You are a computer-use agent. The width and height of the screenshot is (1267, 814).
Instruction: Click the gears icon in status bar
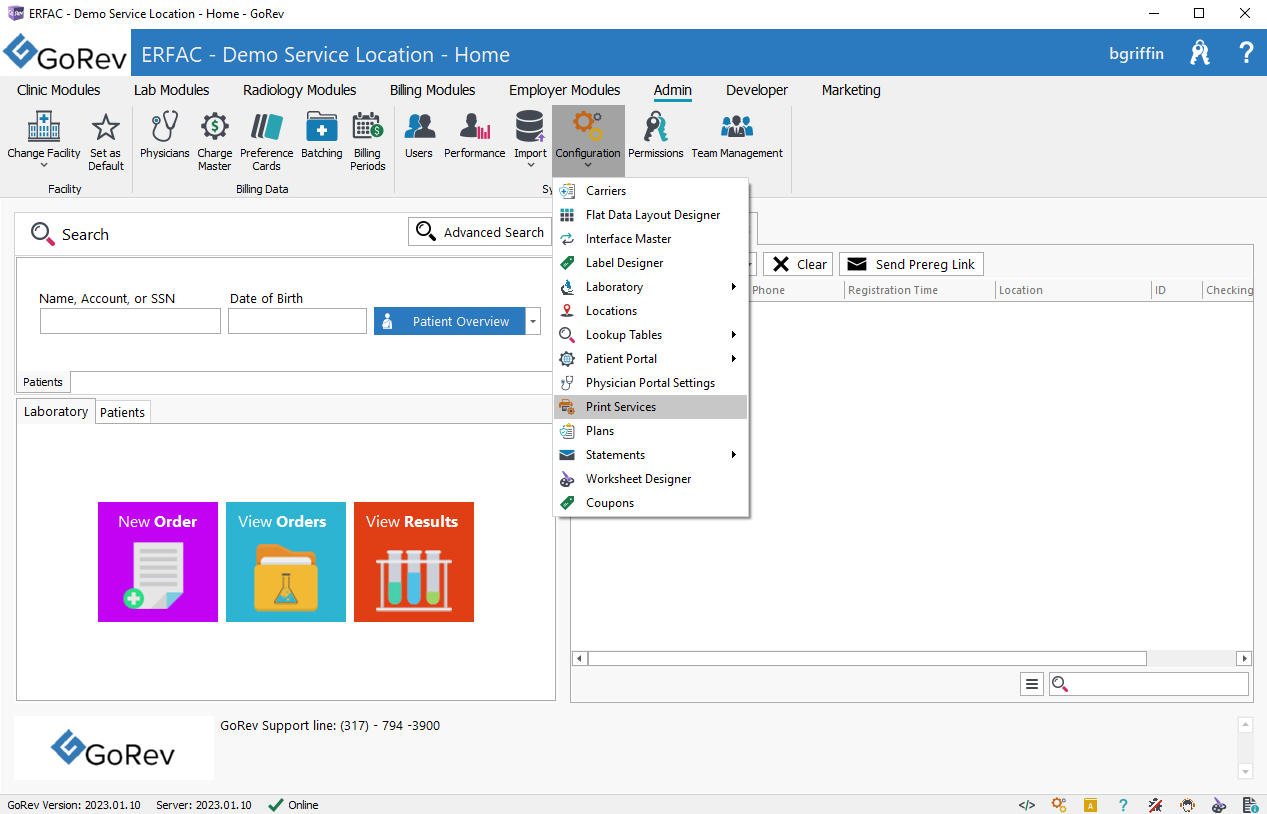point(1059,805)
